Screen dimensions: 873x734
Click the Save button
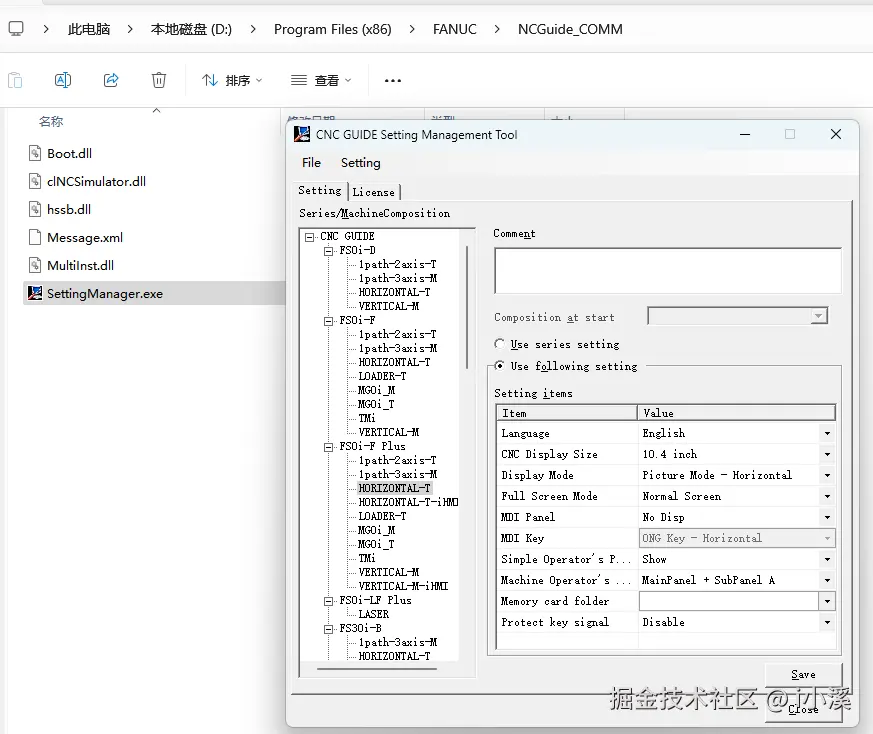click(x=803, y=674)
